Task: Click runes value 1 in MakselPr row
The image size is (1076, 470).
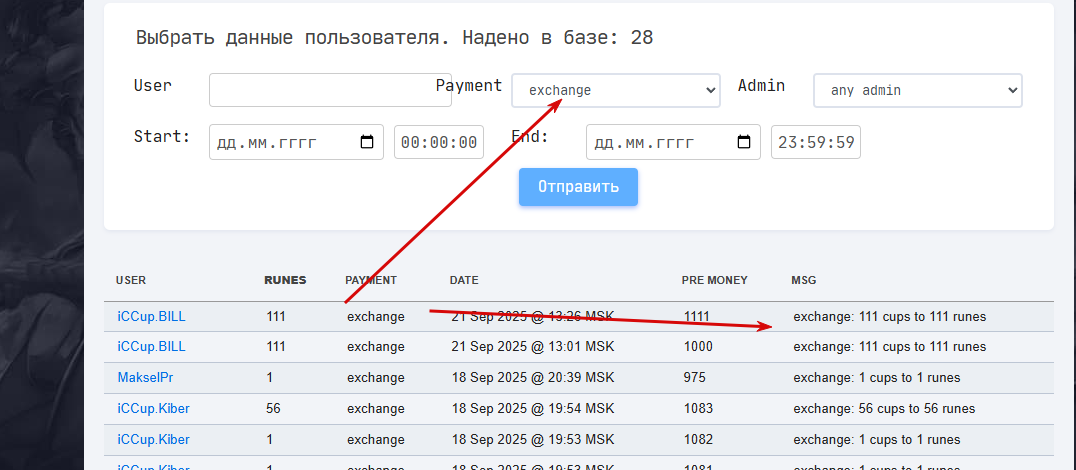Action: click(270, 377)
